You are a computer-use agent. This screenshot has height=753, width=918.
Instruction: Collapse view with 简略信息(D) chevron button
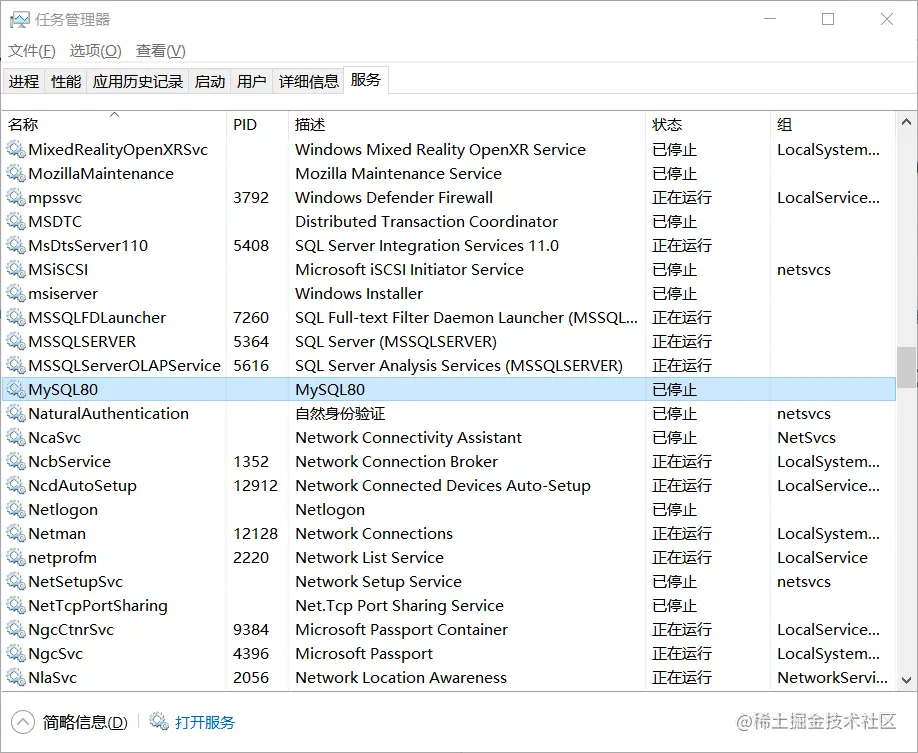click(23, 722)
